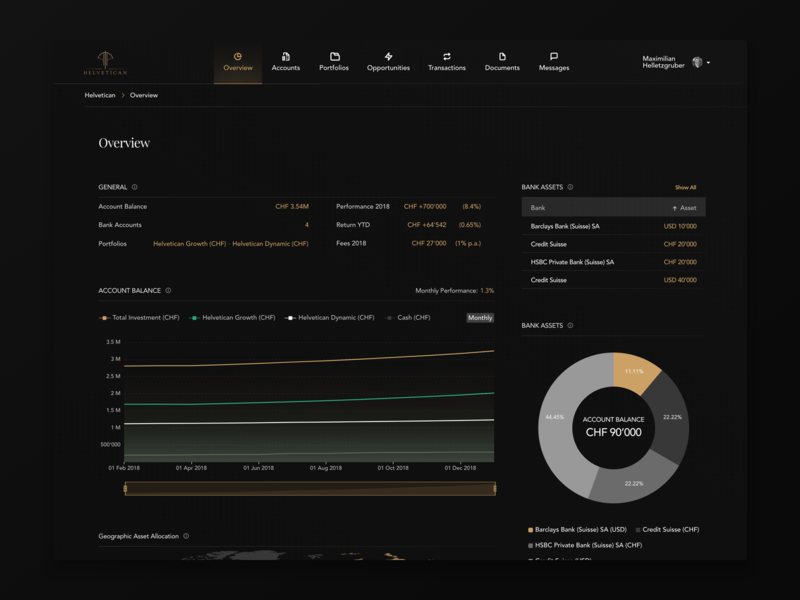Sort table by Bank column header
The image size is (800, 600).
point(538,208)
